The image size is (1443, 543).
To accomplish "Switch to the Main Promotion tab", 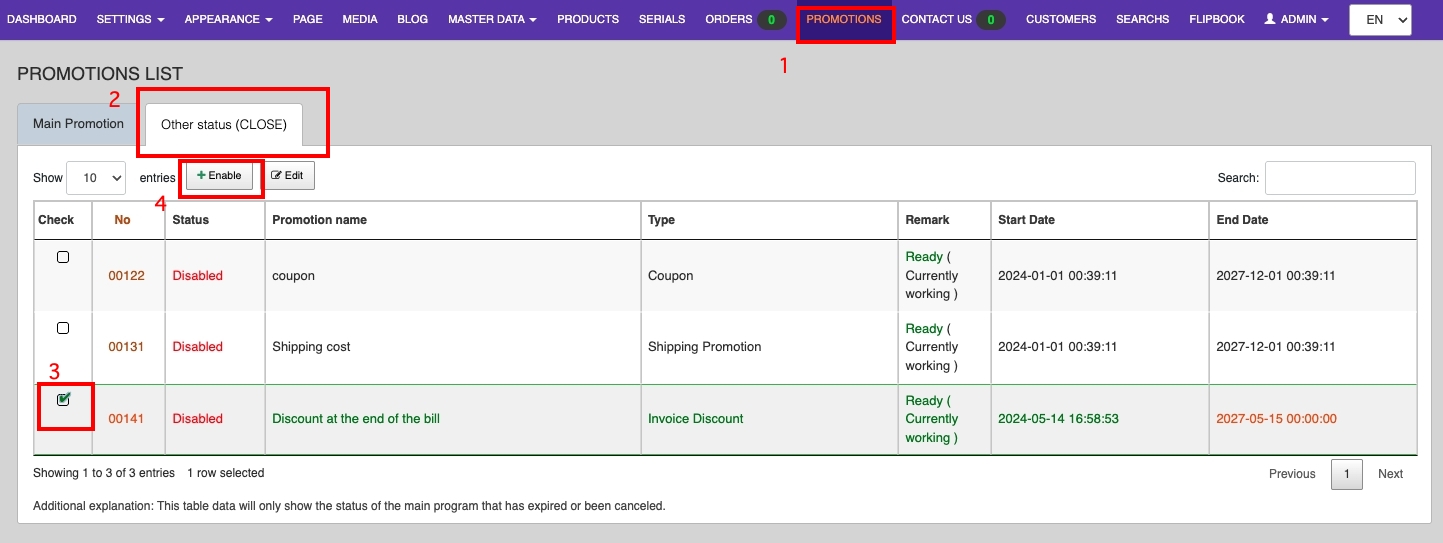I will 78,124.
